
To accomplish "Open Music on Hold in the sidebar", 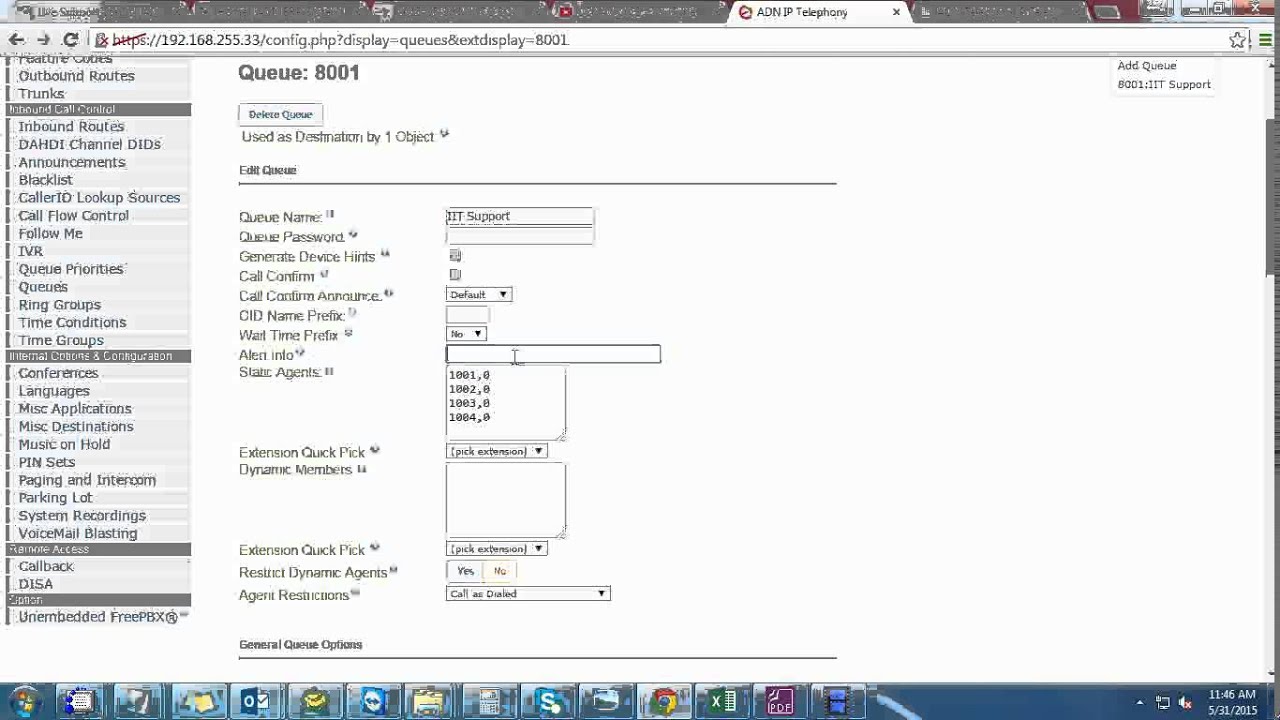I will [64, 444].
